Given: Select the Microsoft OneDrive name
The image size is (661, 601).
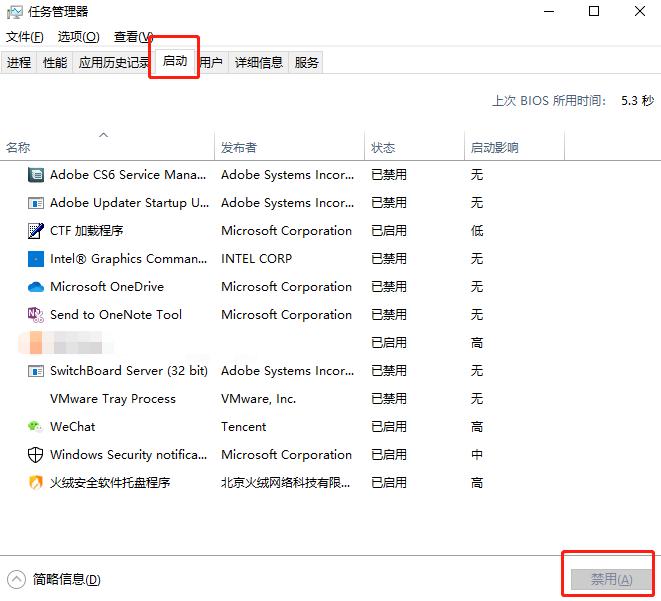Looking at the screenshot, I should point(107,287).
